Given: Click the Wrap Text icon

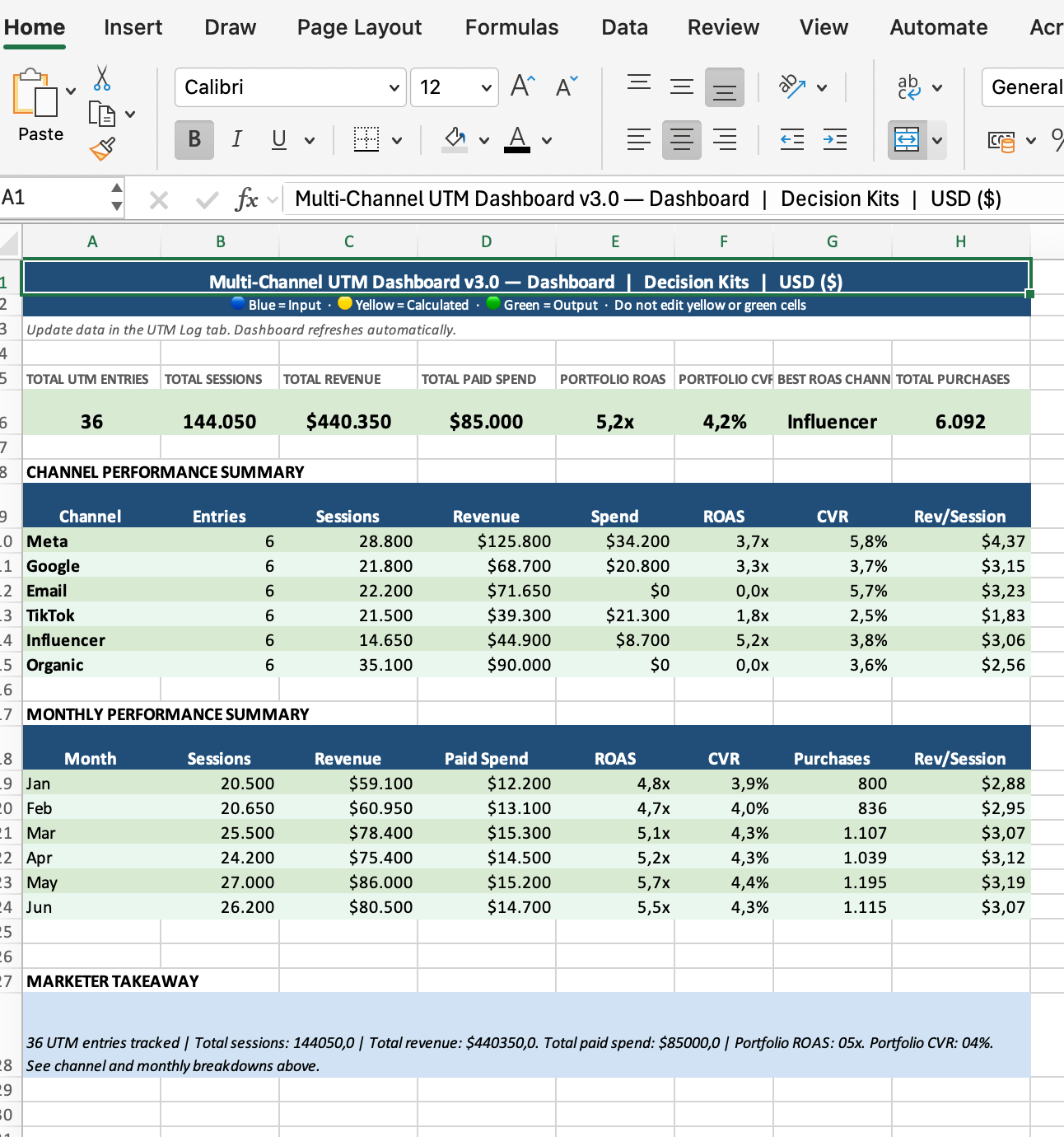Looking at the screenshot, I should click(x=908, y=87).
